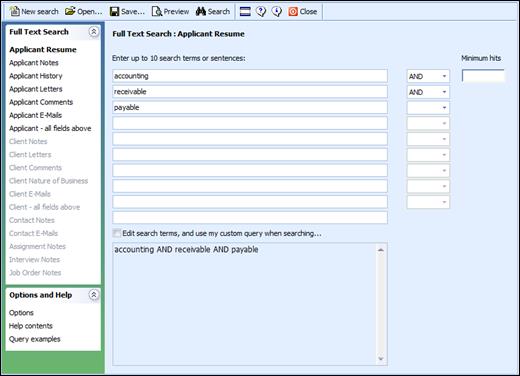Click the Save... floppy disk button
Screen dimensions: 520x376
pos(127,12)
